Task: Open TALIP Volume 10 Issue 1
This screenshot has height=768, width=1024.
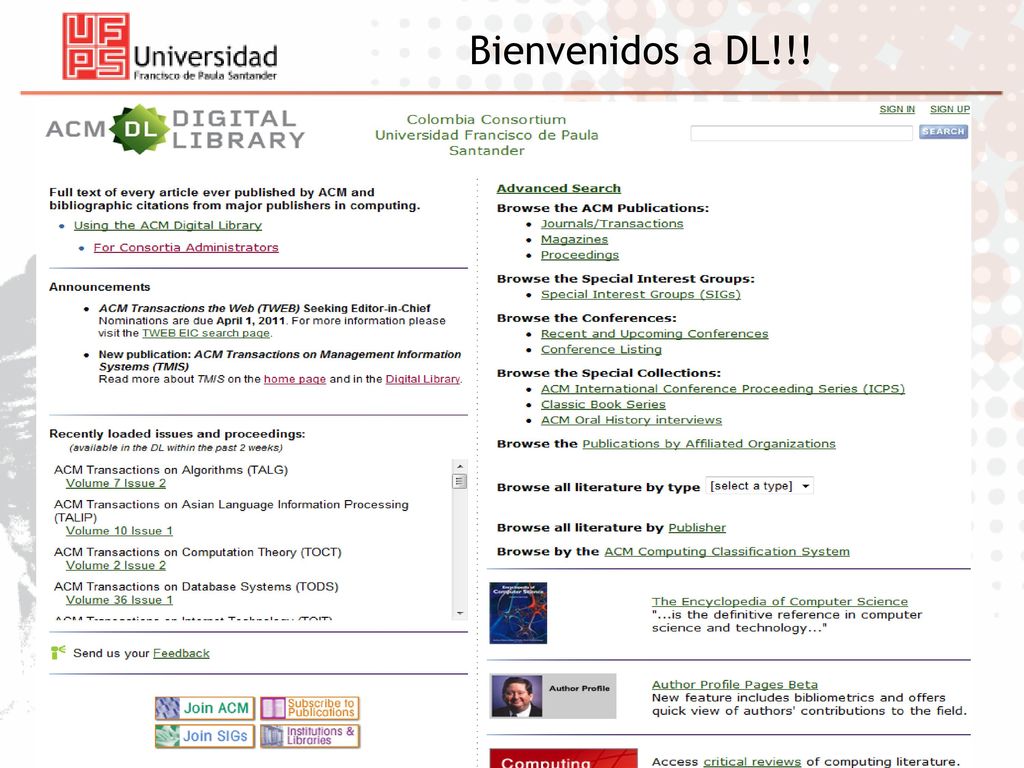Action: (120, 531)
